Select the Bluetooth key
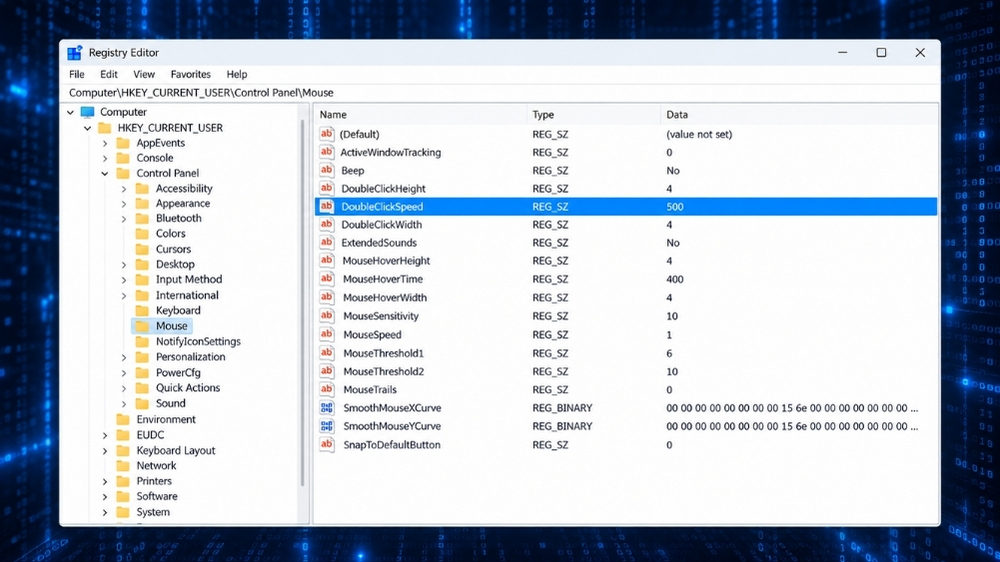 179,218
